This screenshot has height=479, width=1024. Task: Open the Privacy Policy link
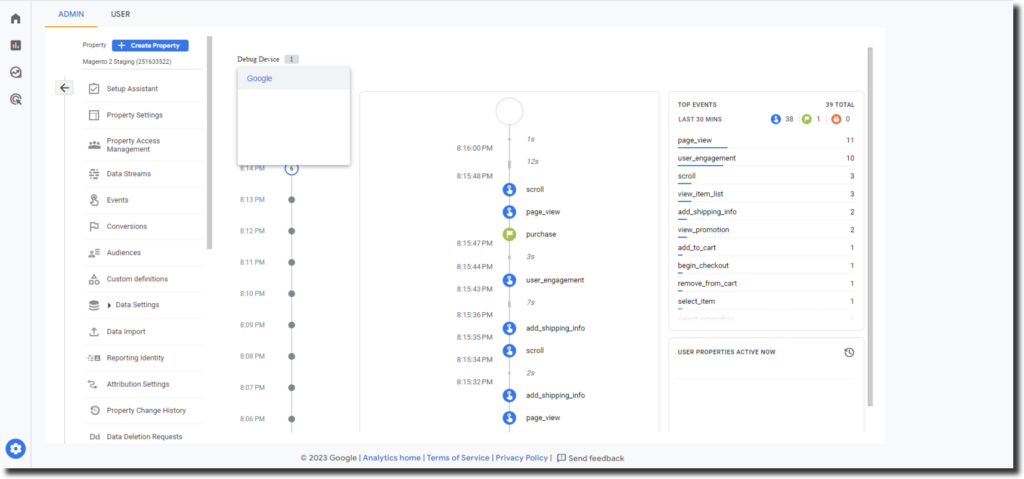click(x=521, y=458)
